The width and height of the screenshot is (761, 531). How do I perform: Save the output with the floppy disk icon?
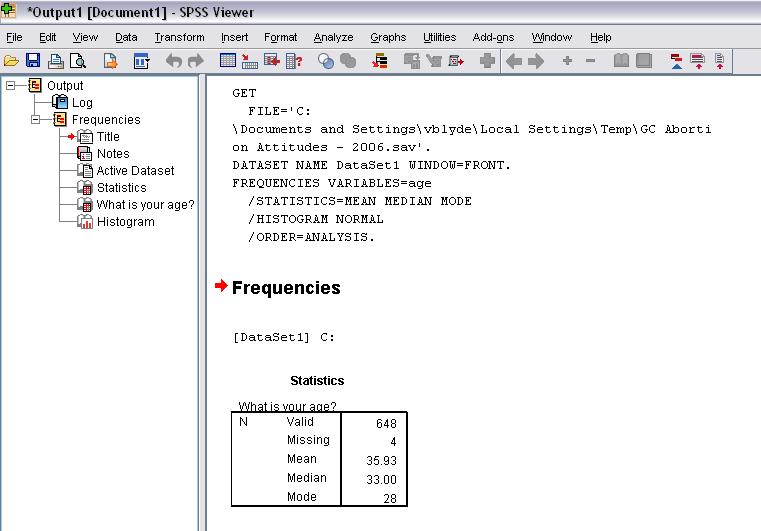click(x=33, y=62)
